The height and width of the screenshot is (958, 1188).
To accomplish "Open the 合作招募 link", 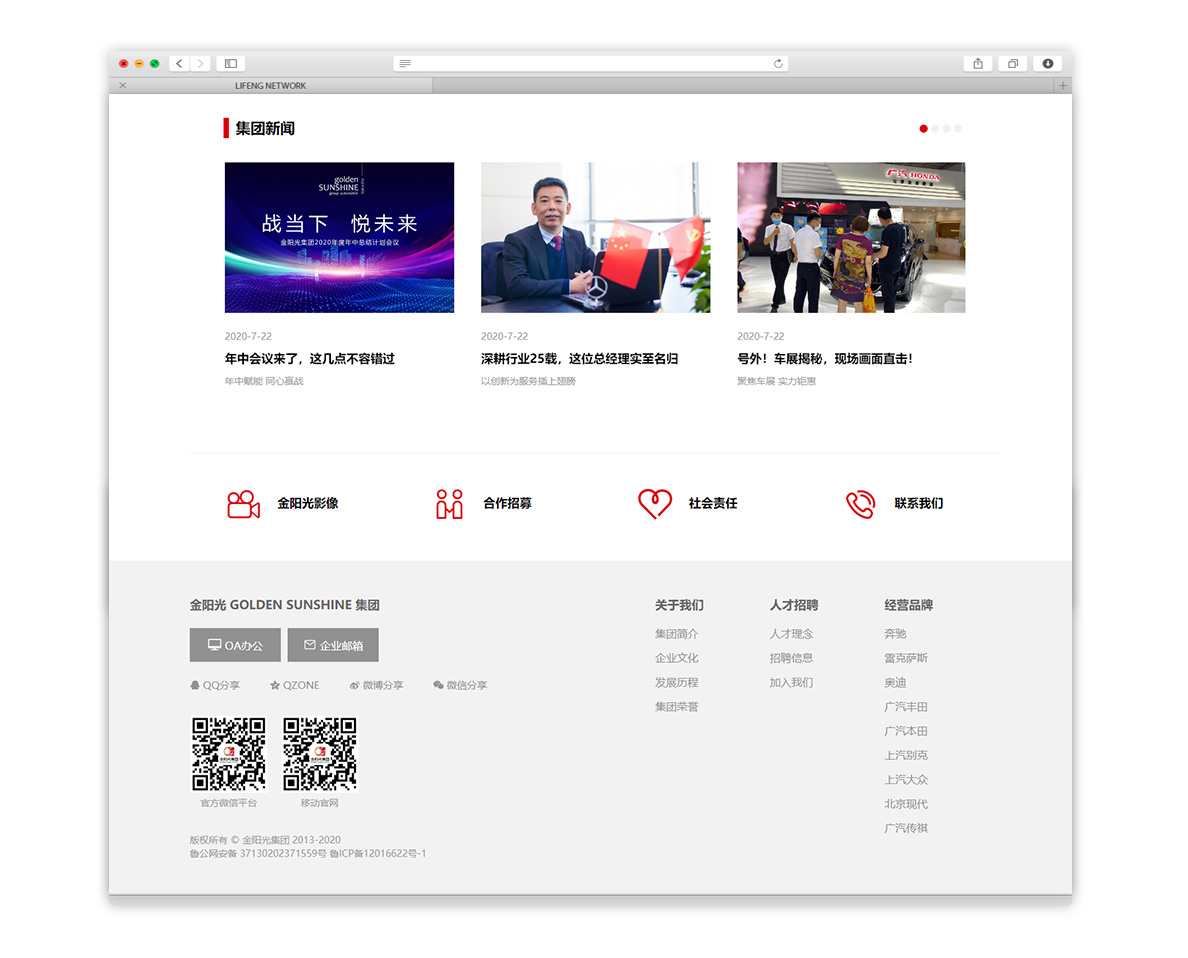I will tap(507, 503).
